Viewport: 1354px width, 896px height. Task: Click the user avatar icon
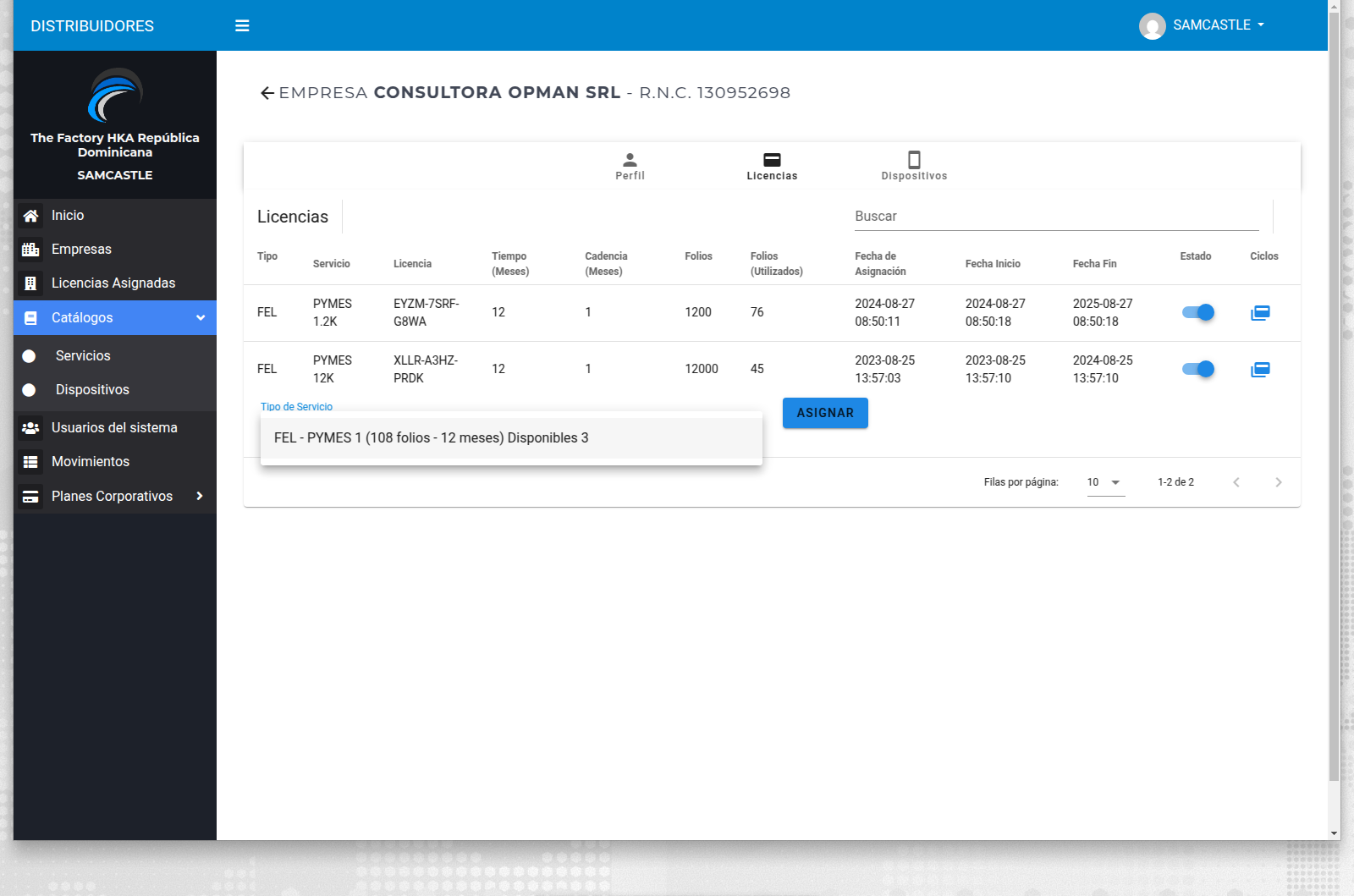point(1152,26)
